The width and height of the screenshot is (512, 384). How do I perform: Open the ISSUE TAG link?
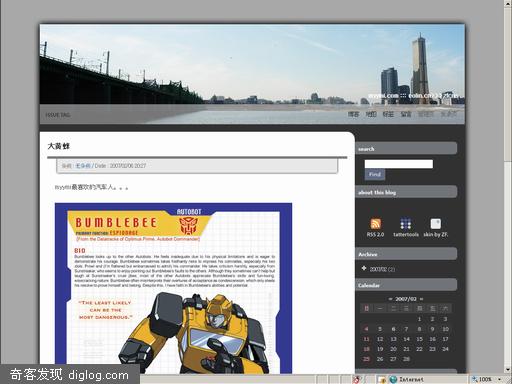(x=58, y=115)
